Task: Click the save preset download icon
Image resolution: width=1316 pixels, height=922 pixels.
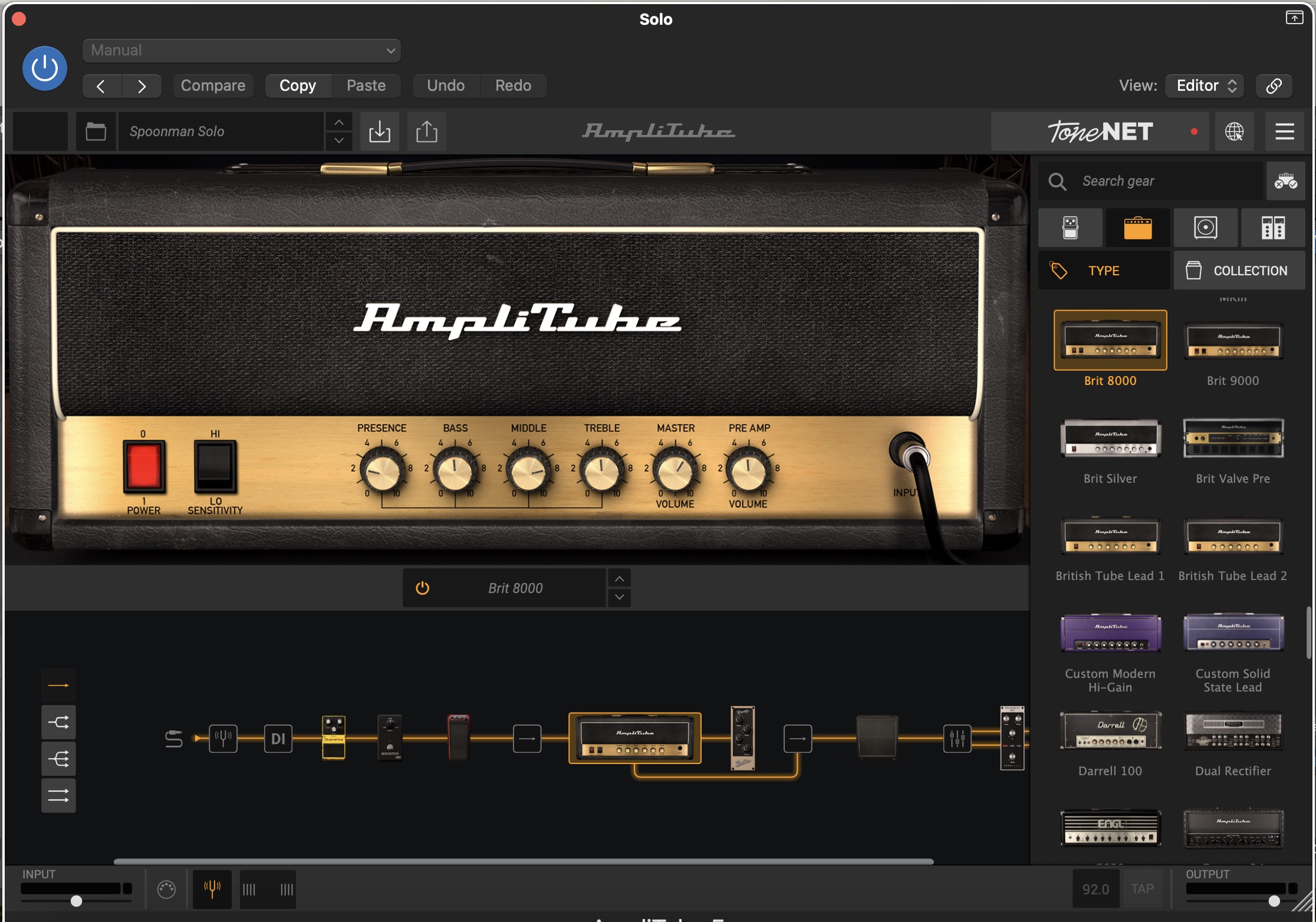Action: [380, 131]
